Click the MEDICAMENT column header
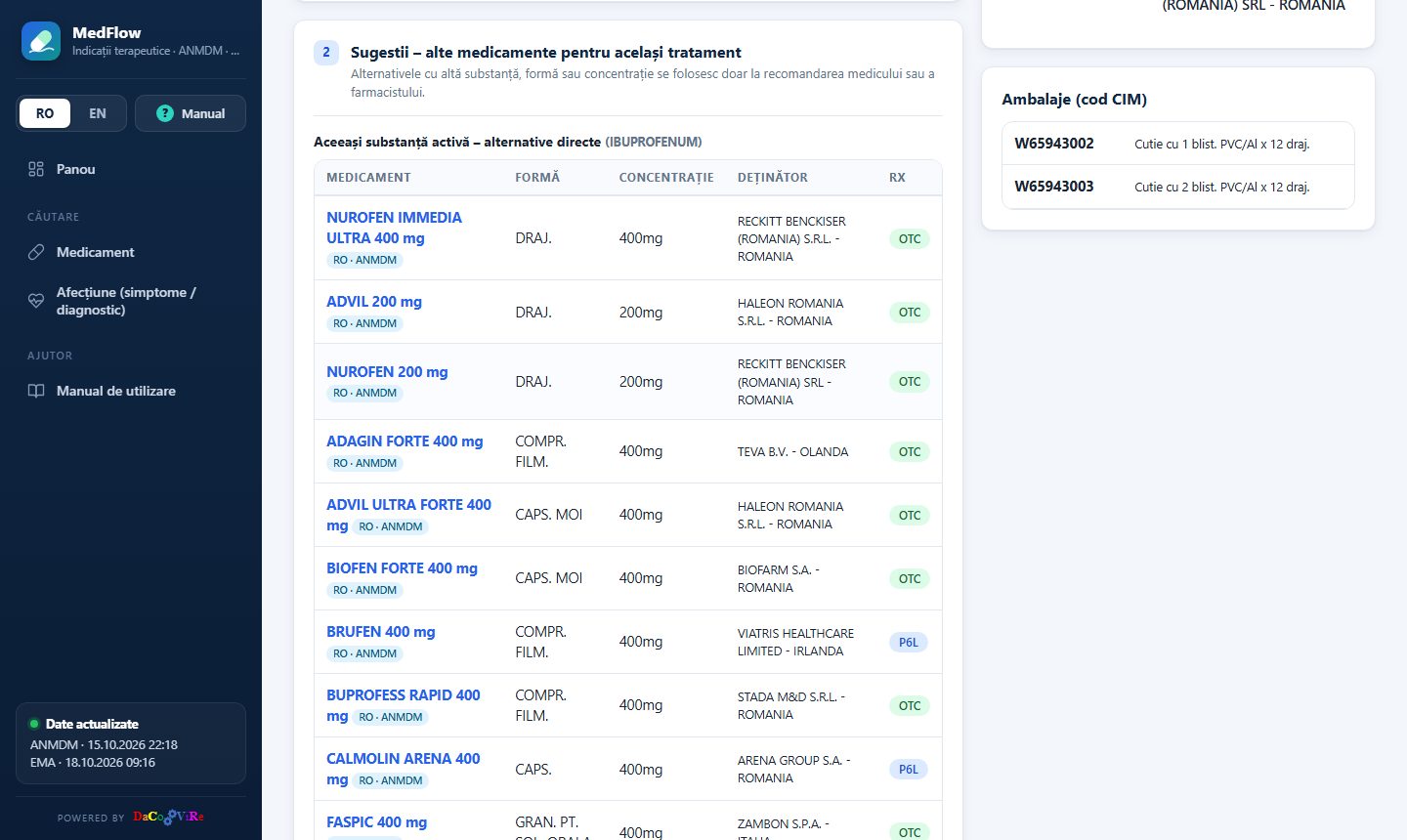Image resolution: width=1407 pixels, height=840 pixels. 368,178
